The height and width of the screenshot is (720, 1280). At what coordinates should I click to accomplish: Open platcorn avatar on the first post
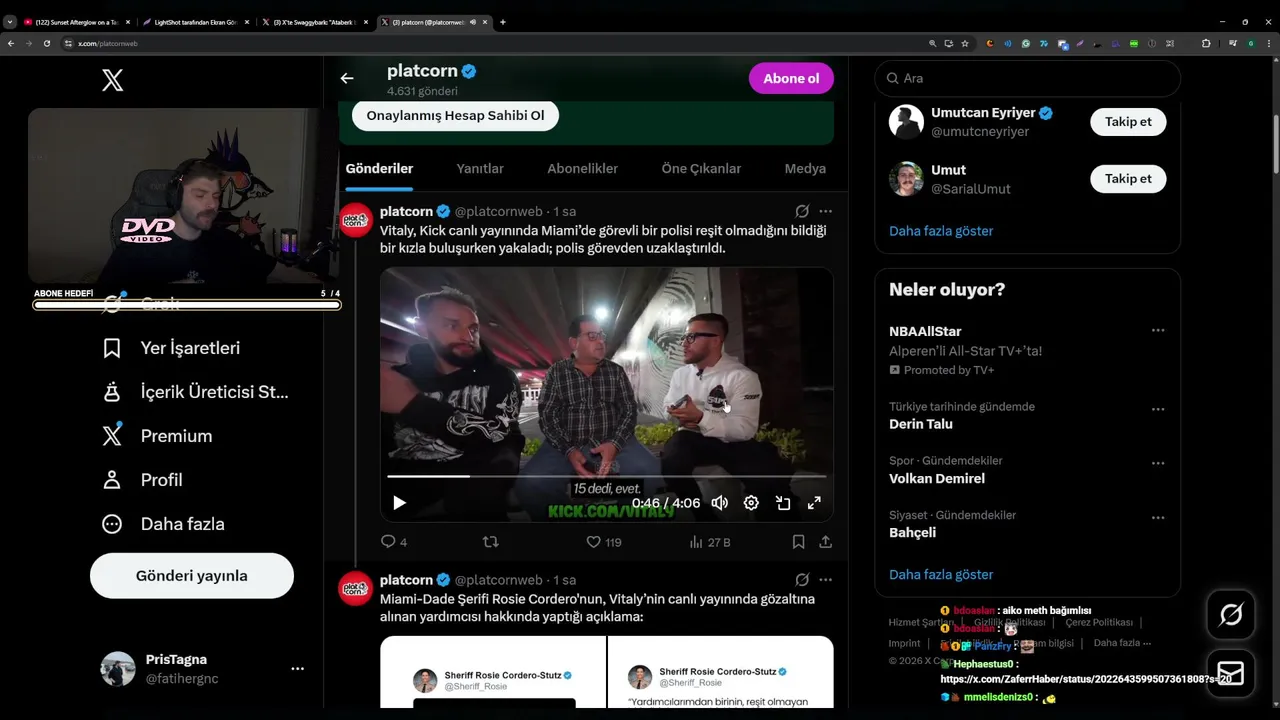click(355, 220)
